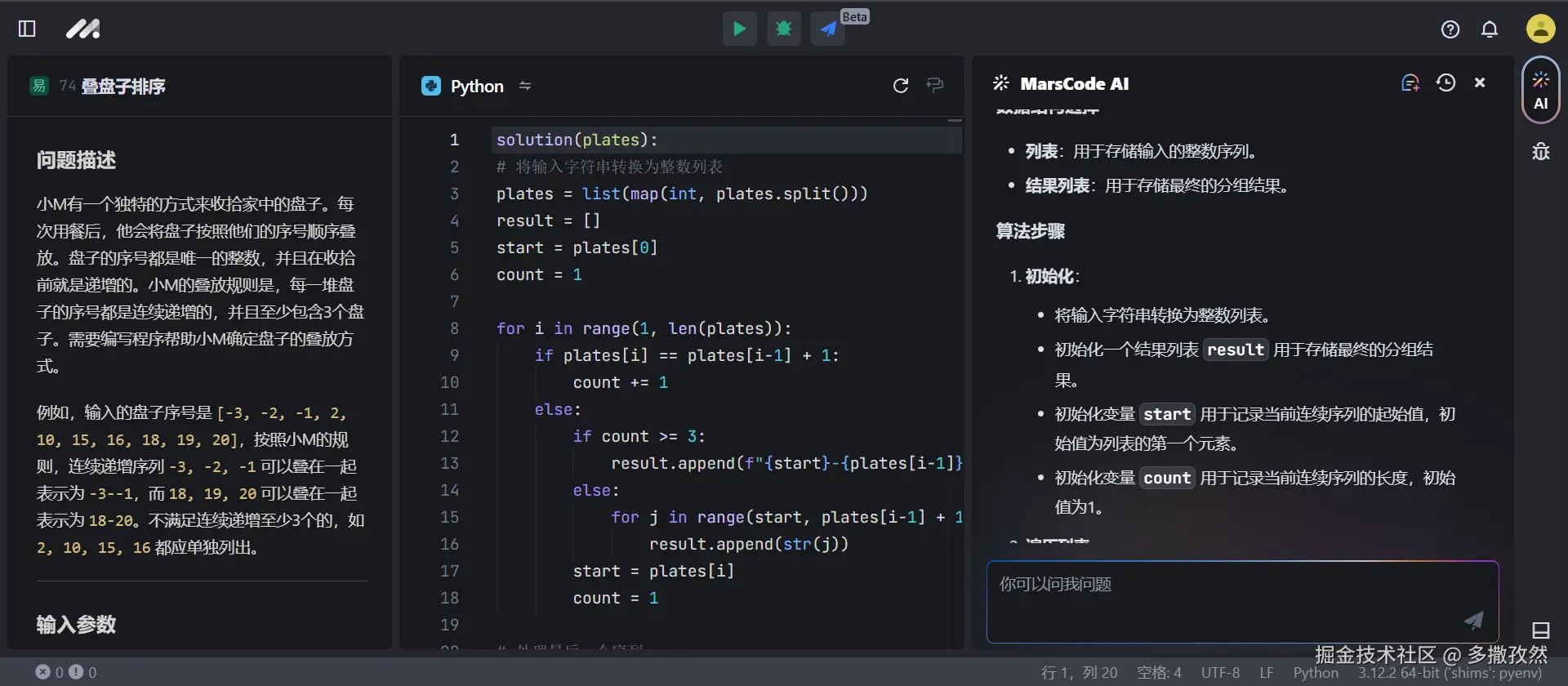Click the line 'start = plates[i]'
The width and height of the screenshot is (1568, 686).
point(653,571)
